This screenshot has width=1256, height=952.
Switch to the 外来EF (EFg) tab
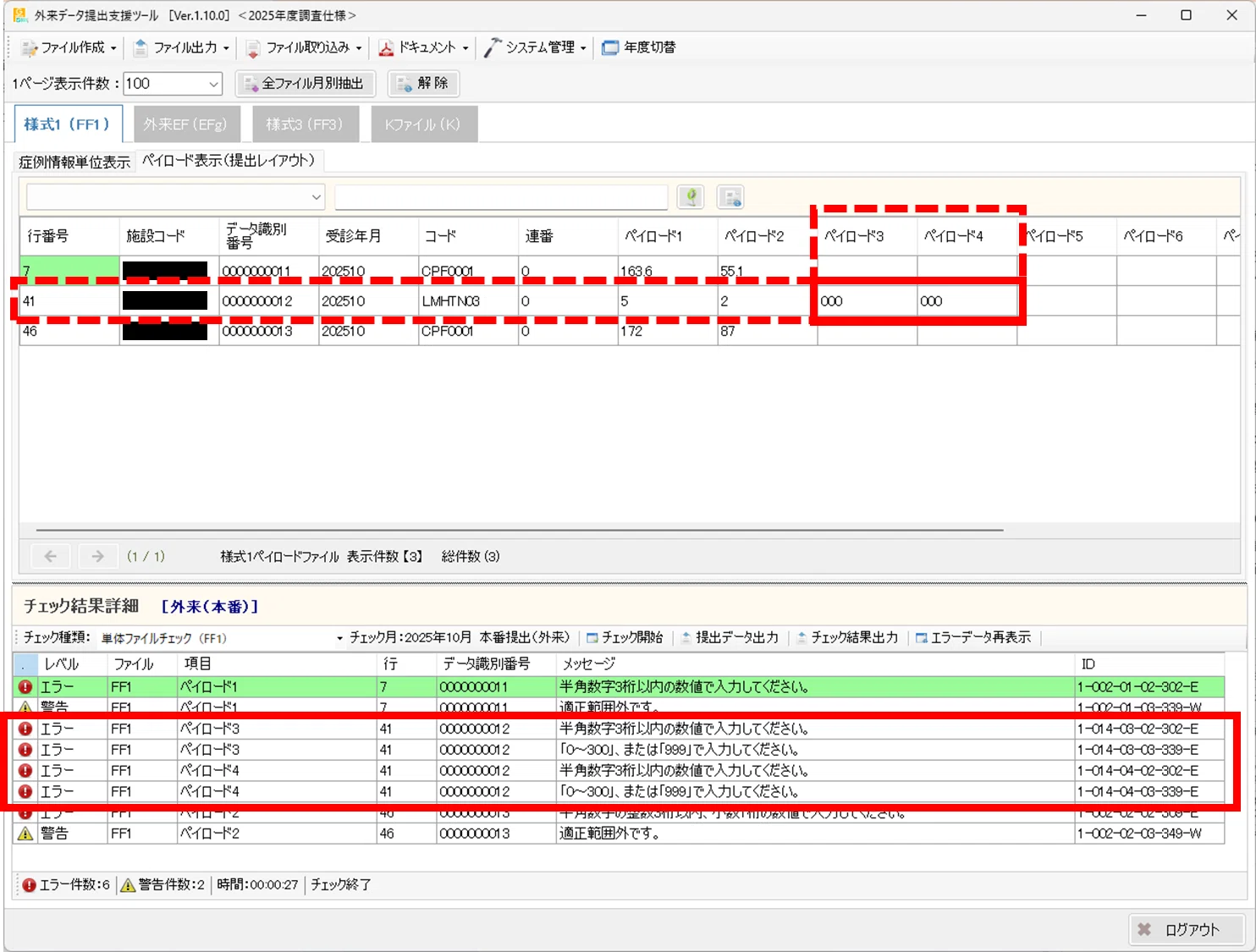point(186,124)
